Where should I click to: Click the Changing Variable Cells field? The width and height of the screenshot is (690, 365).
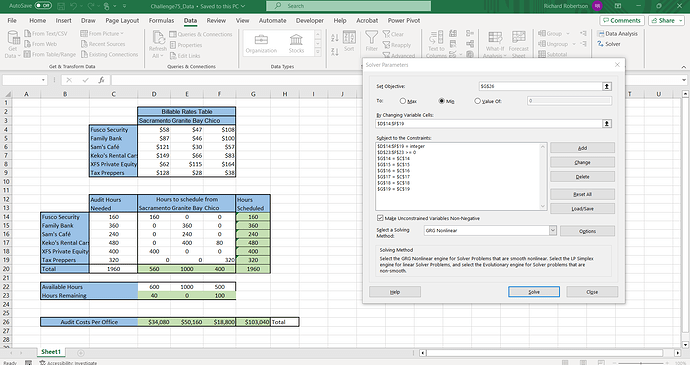(488, 124)
